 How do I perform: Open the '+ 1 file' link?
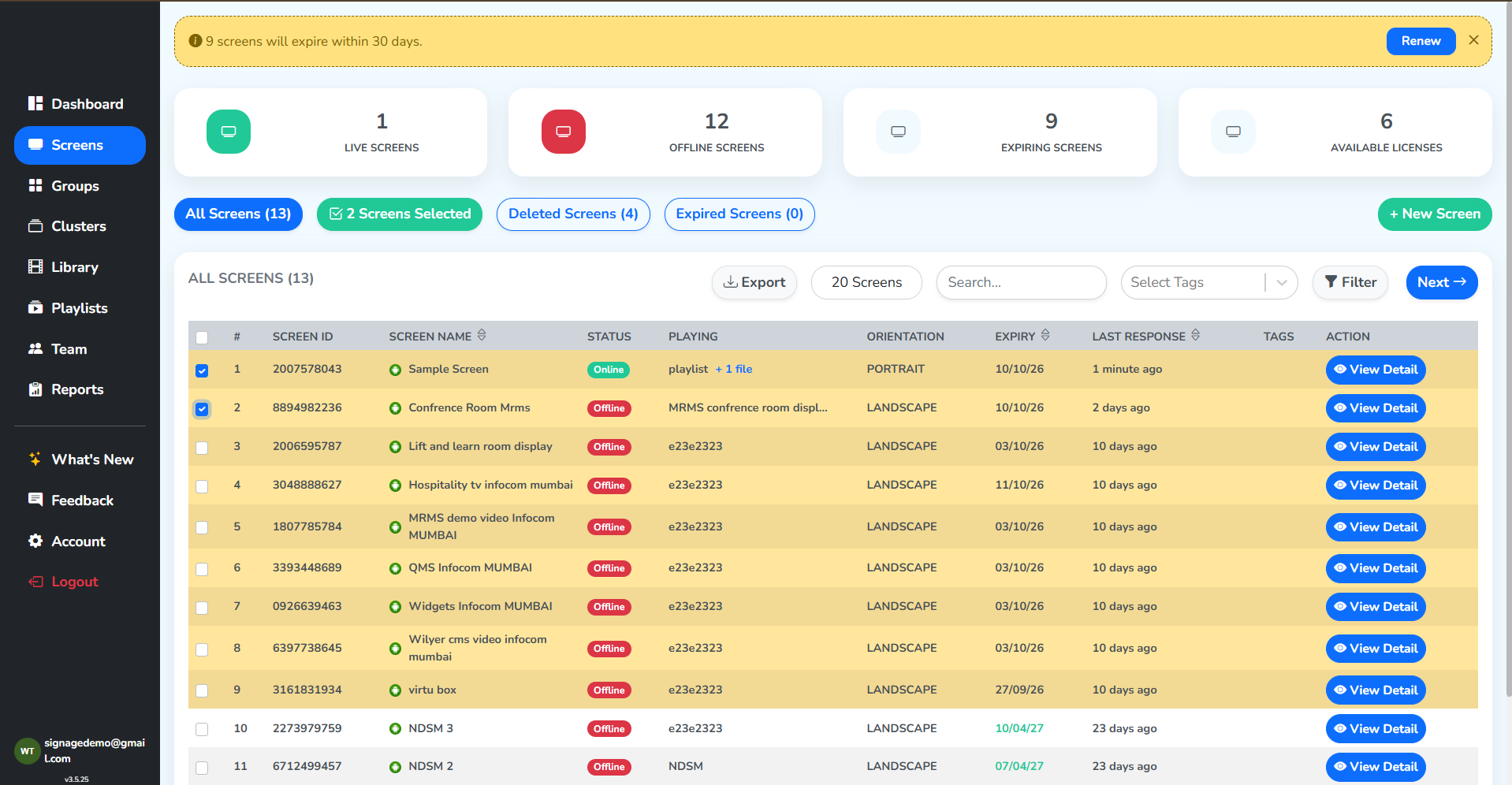click(x=734, y=369)
